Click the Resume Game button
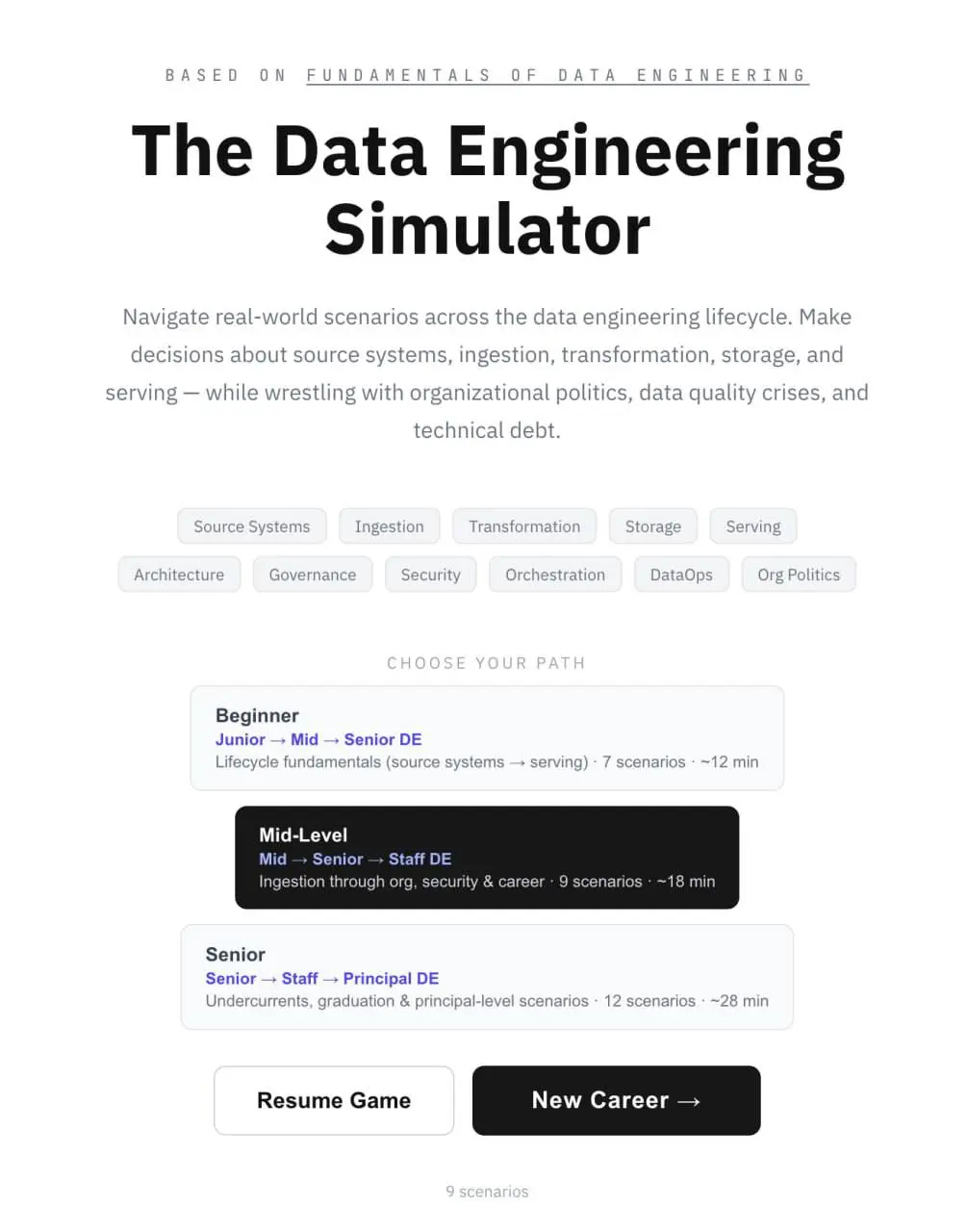 (334, 1100)
